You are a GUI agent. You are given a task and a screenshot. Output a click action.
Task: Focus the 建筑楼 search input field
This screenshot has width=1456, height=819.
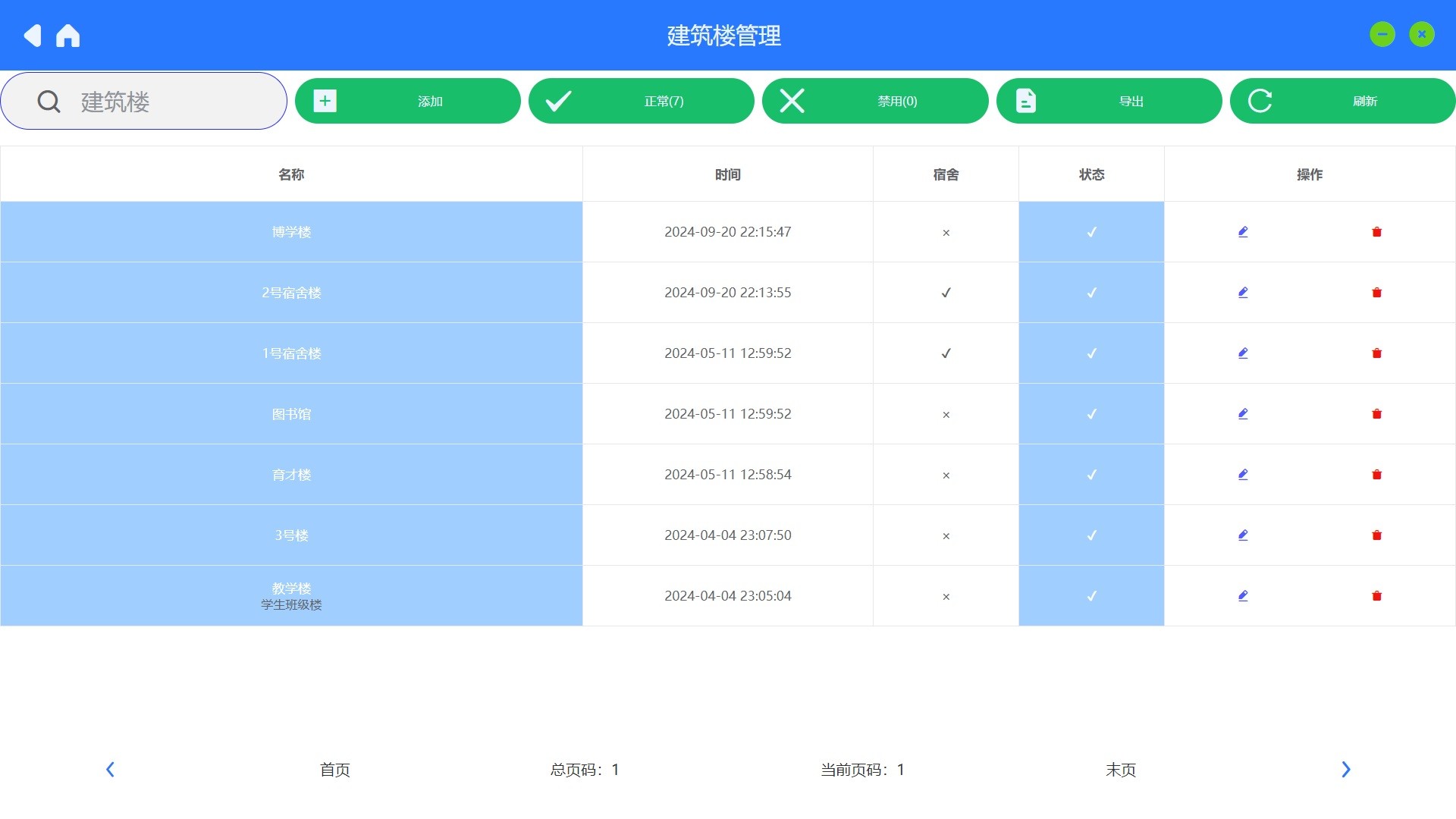(174, 102)
